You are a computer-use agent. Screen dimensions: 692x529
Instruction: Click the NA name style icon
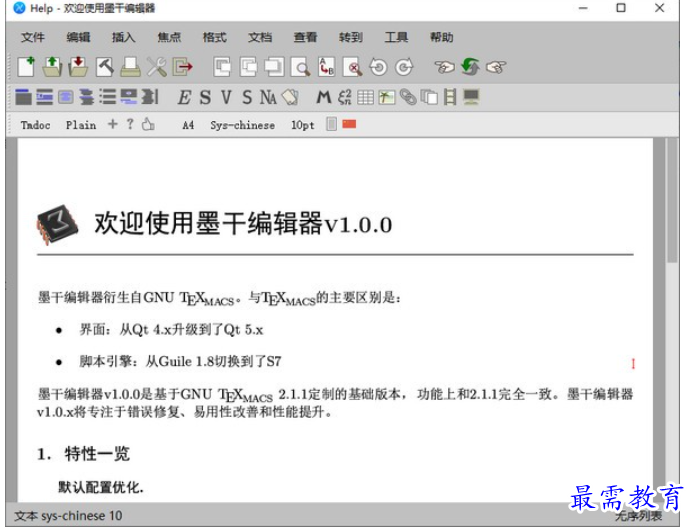pyautogui.click(x=268, y=98)
